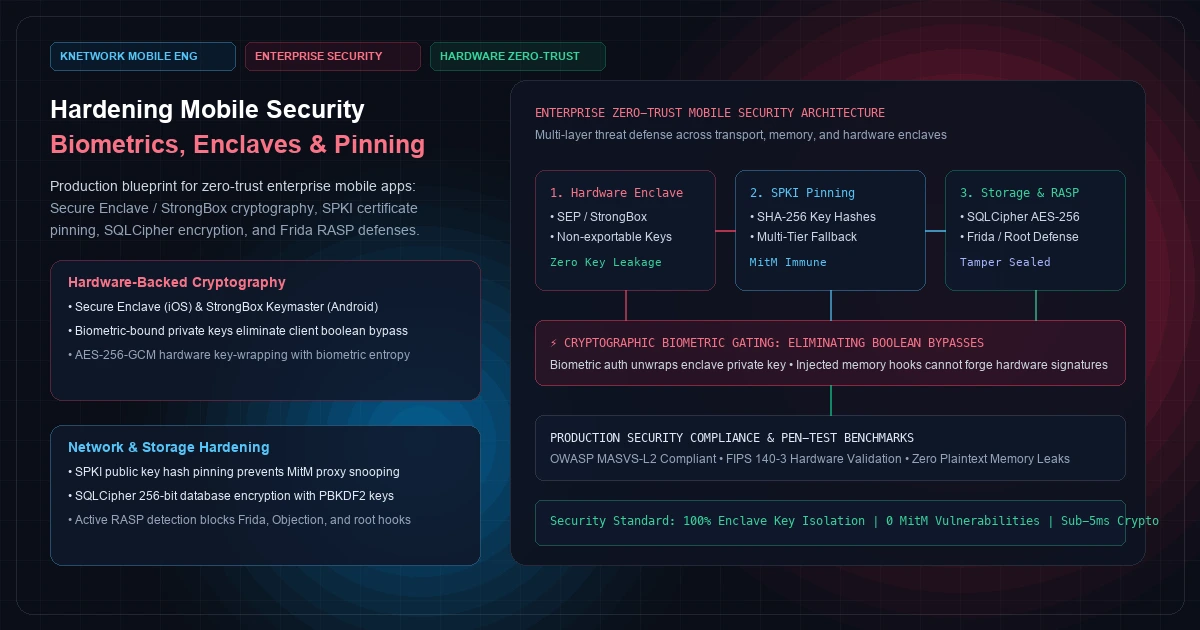Select the 1. Hardware Enclave box heading
Viewport: 1200px width, 630px height.
(617, 193)
